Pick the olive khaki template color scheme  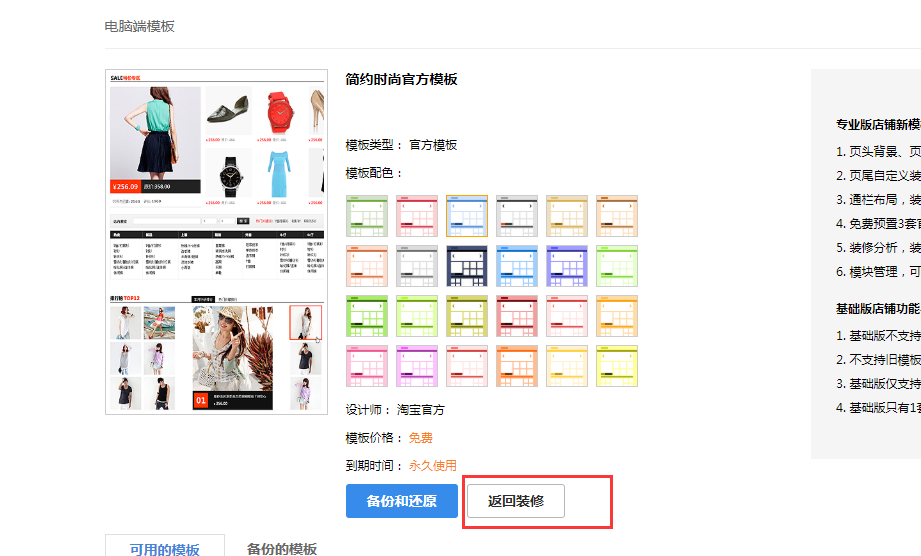point(466,316)
